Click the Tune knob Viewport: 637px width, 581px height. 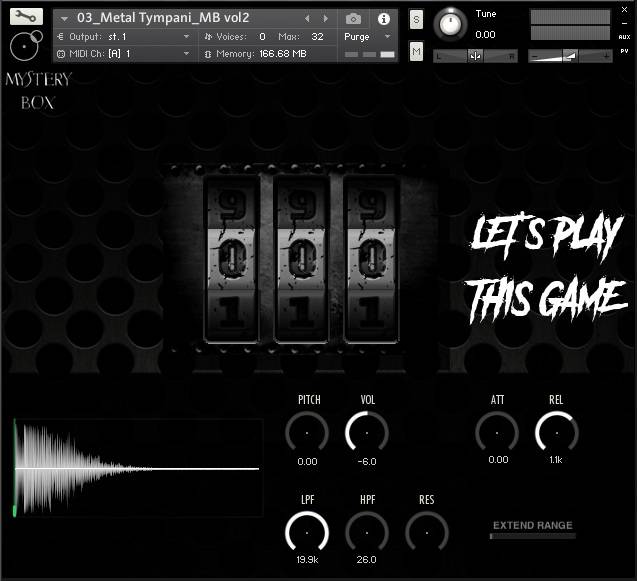click(452, 24)
